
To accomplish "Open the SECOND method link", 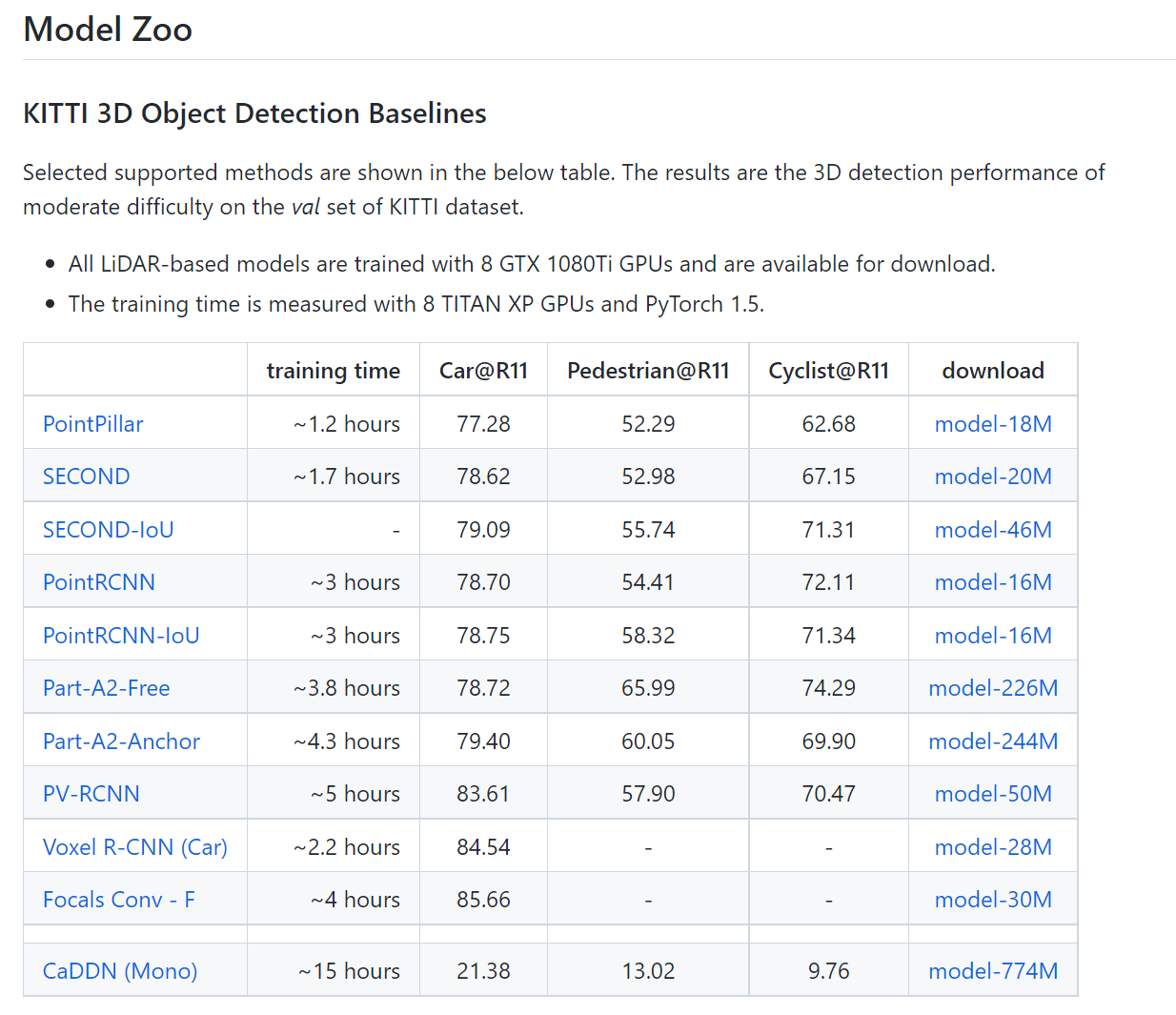I will pyautogui.click(x=86, y=477).
